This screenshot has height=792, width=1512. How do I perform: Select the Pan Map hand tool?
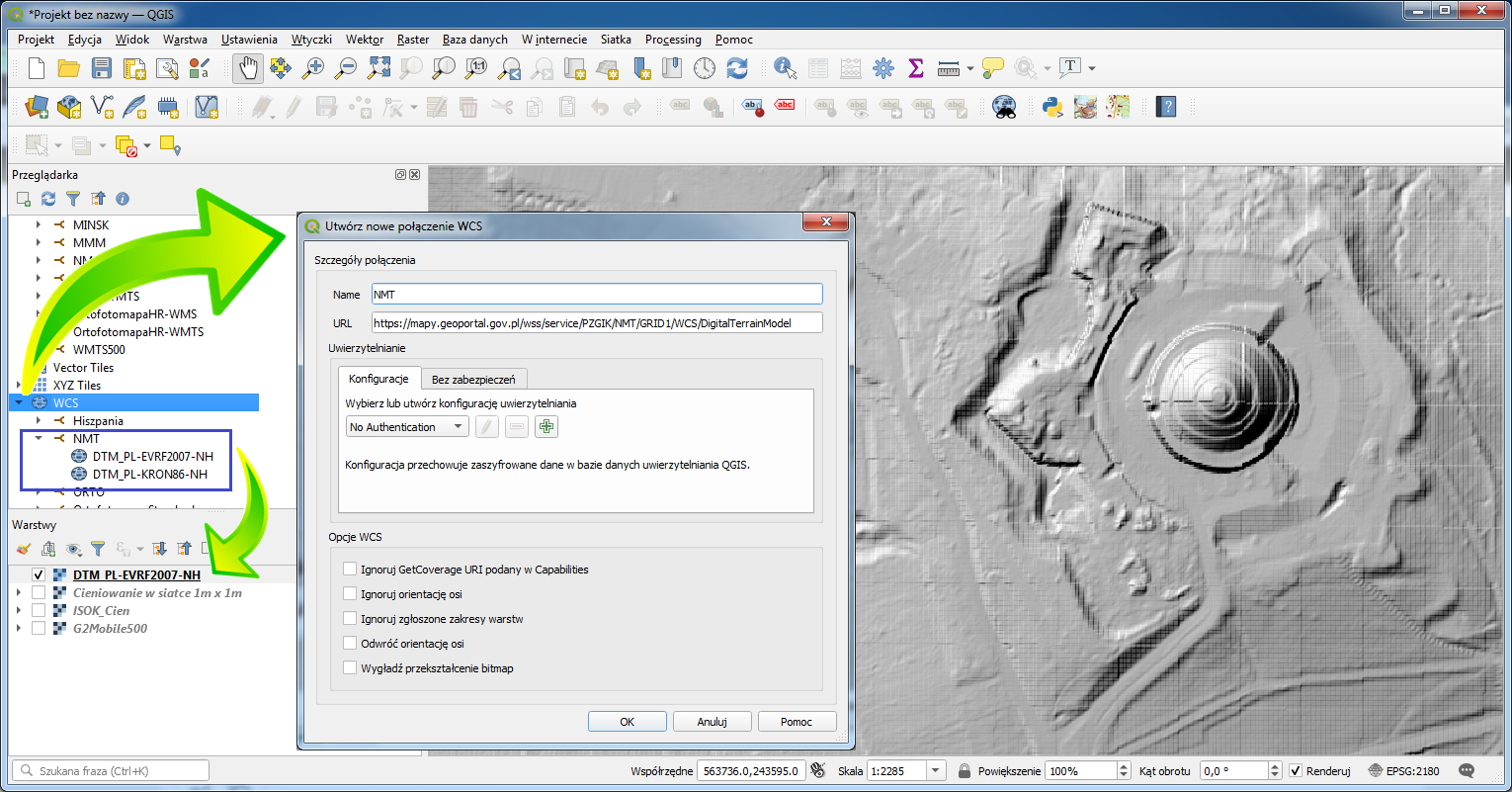pyautogui.click(x=248, y=68)
